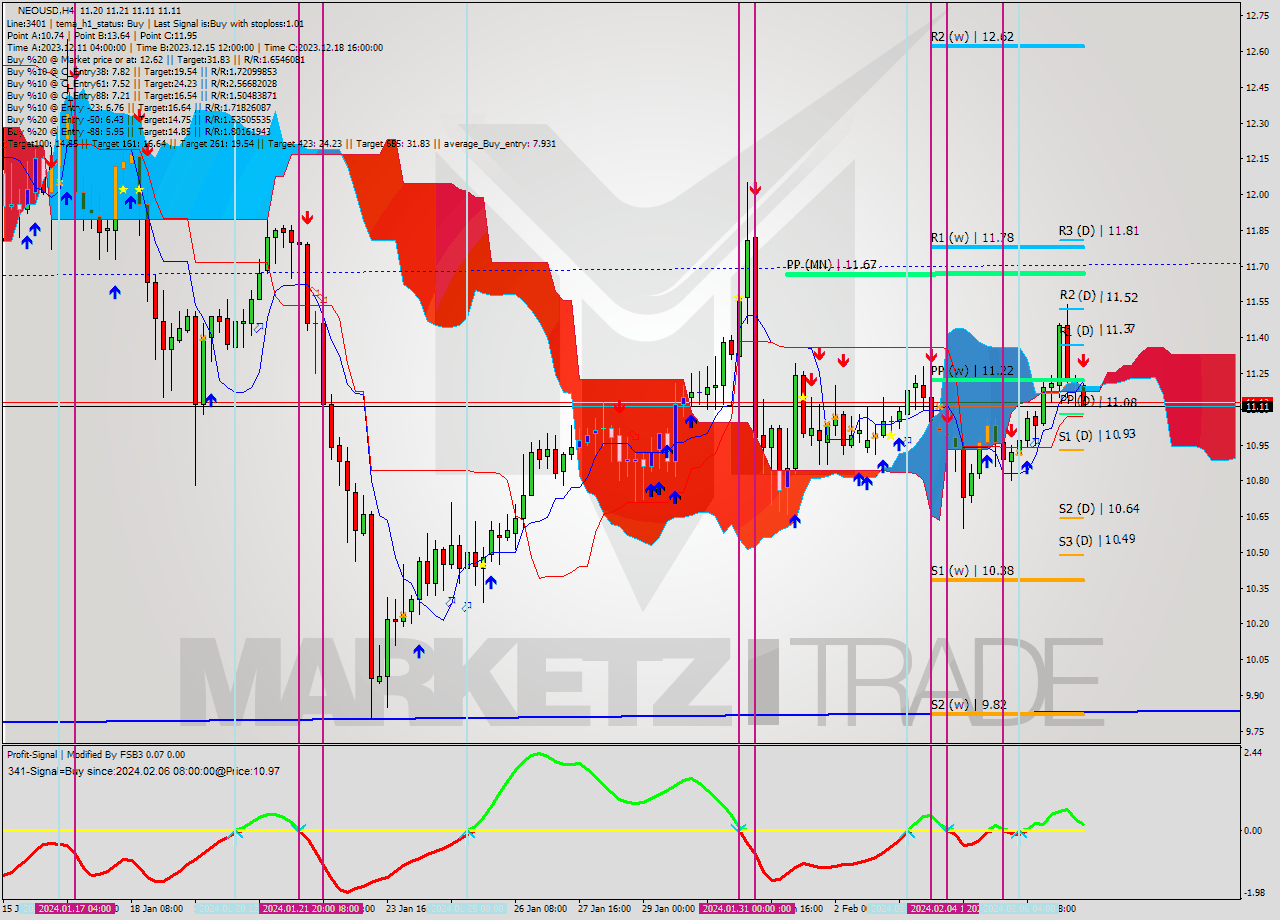Click the current price tag 11.11 on price axis
1280x920 pixels.
tap(1256, 406)
